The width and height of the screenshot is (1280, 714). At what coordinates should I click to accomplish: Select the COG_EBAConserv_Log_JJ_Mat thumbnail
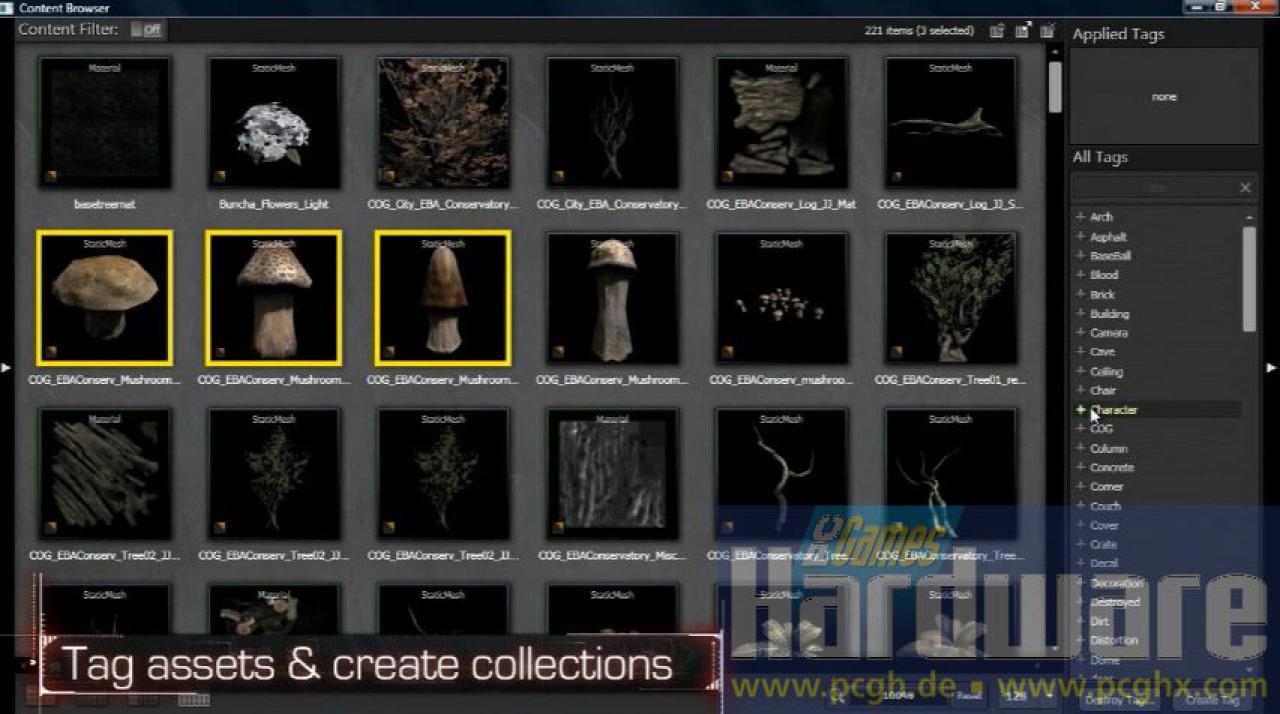click(x=781, y=123)
